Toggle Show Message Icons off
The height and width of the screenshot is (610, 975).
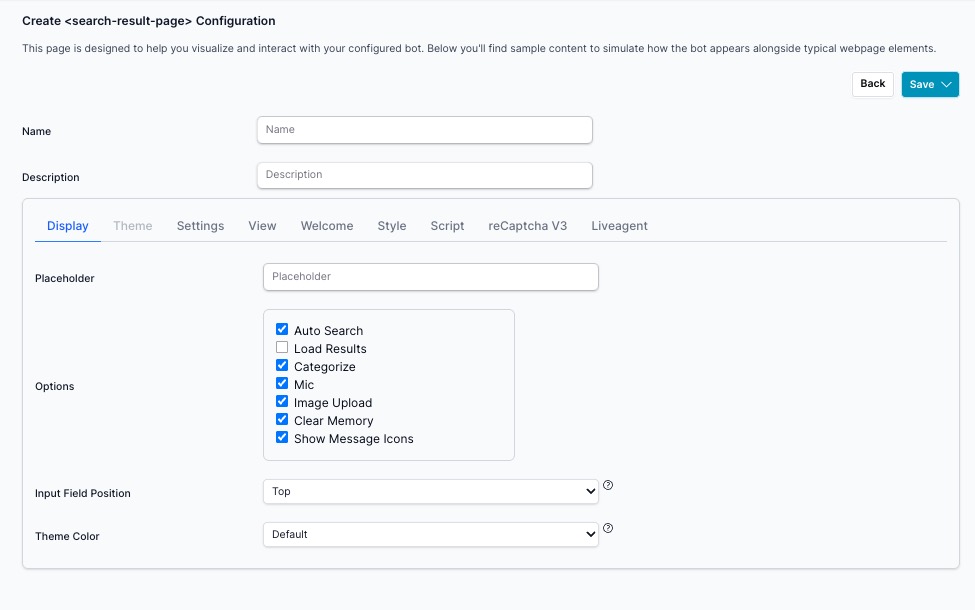282,437
